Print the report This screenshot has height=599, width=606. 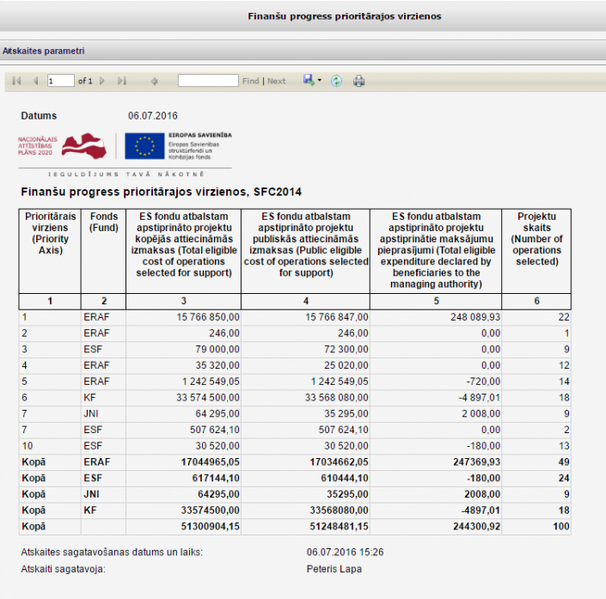click(359, 81)
